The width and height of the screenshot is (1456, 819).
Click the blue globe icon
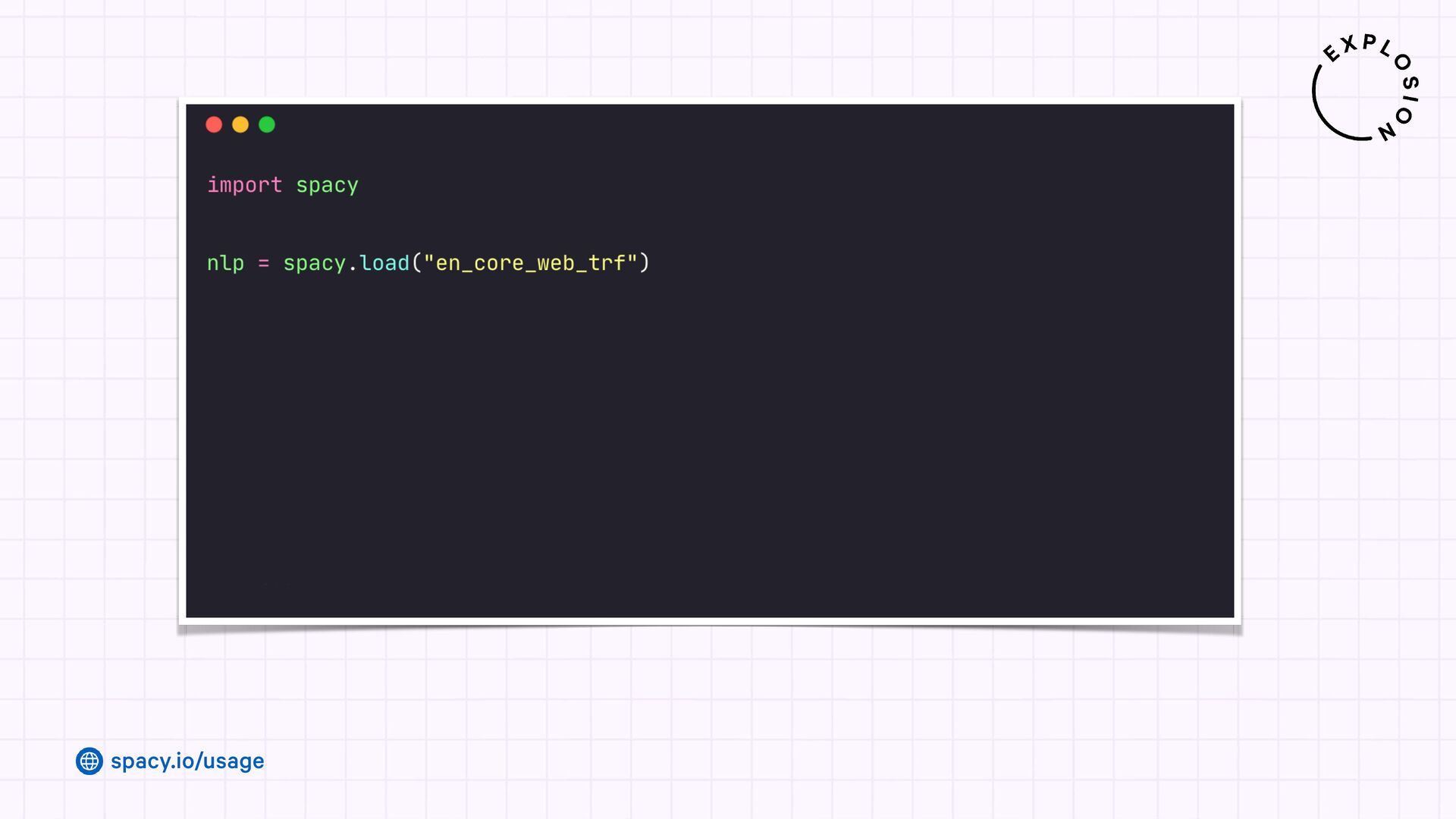[89, 761]
